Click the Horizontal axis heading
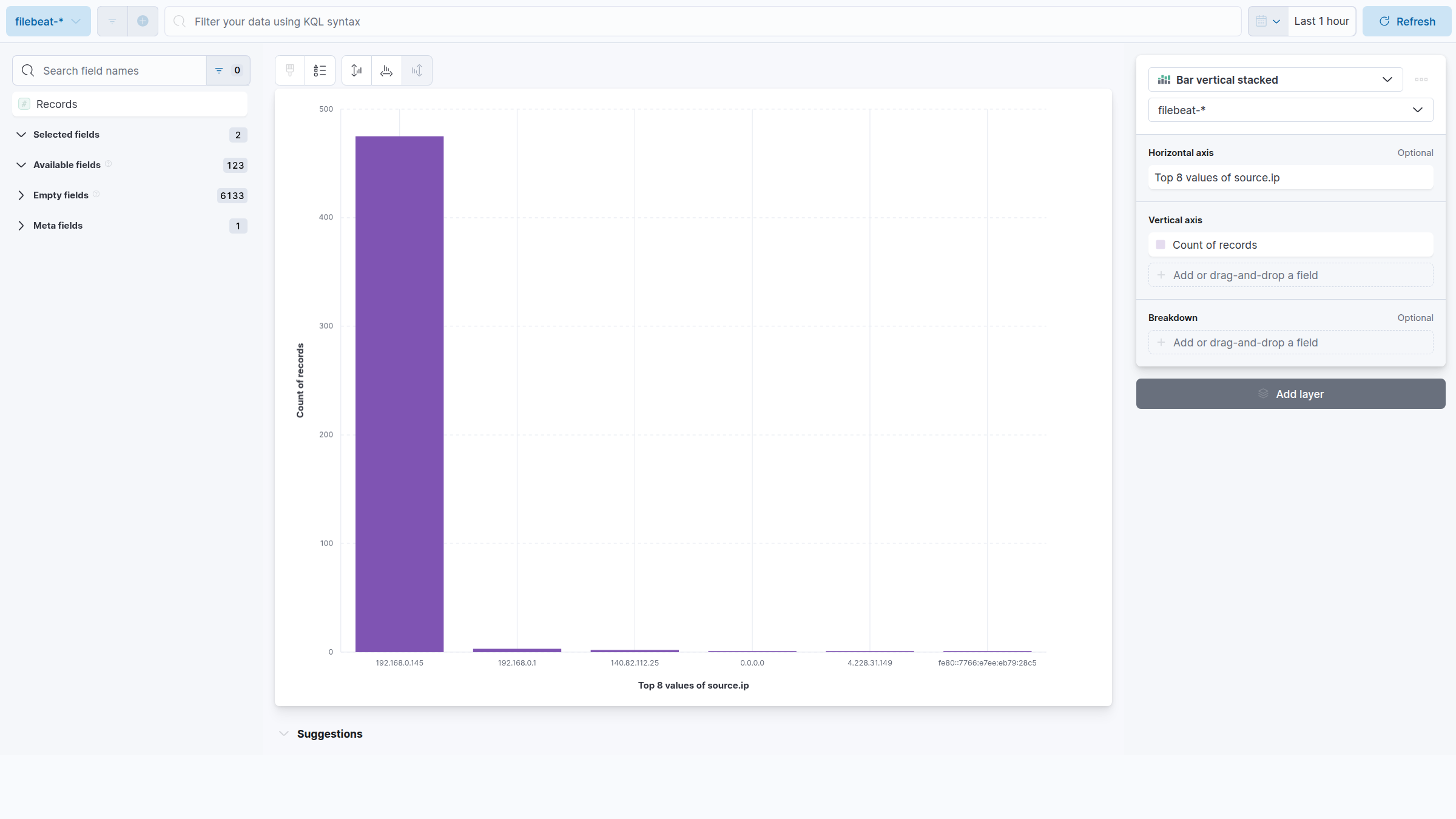This screenshot has height=819, width=1456. point(1181,152)
